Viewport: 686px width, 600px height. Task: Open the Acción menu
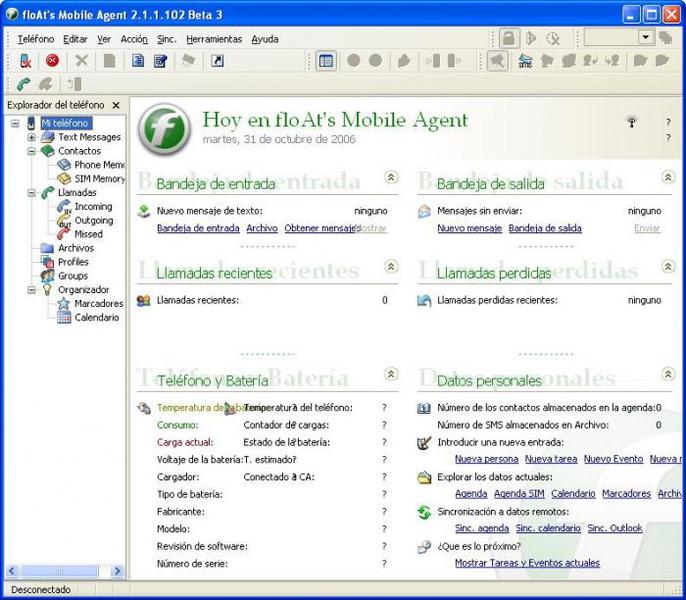[x=134, y=39]
